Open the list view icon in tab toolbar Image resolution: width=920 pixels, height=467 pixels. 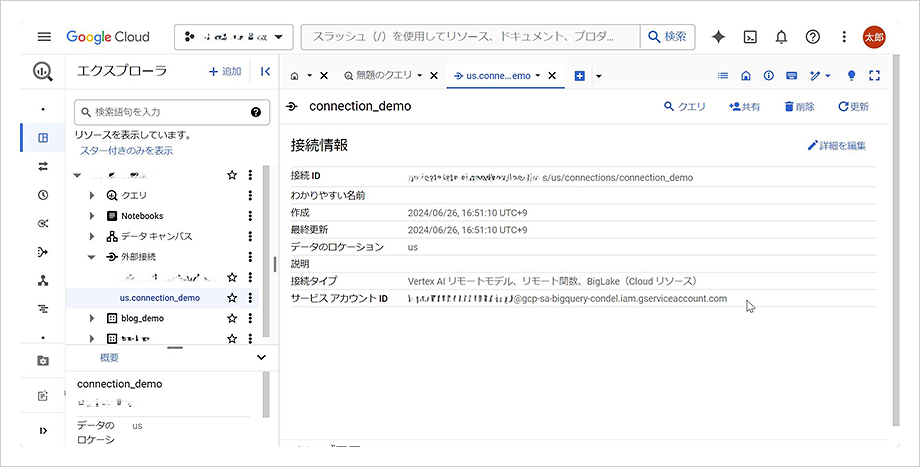point(723,76)
